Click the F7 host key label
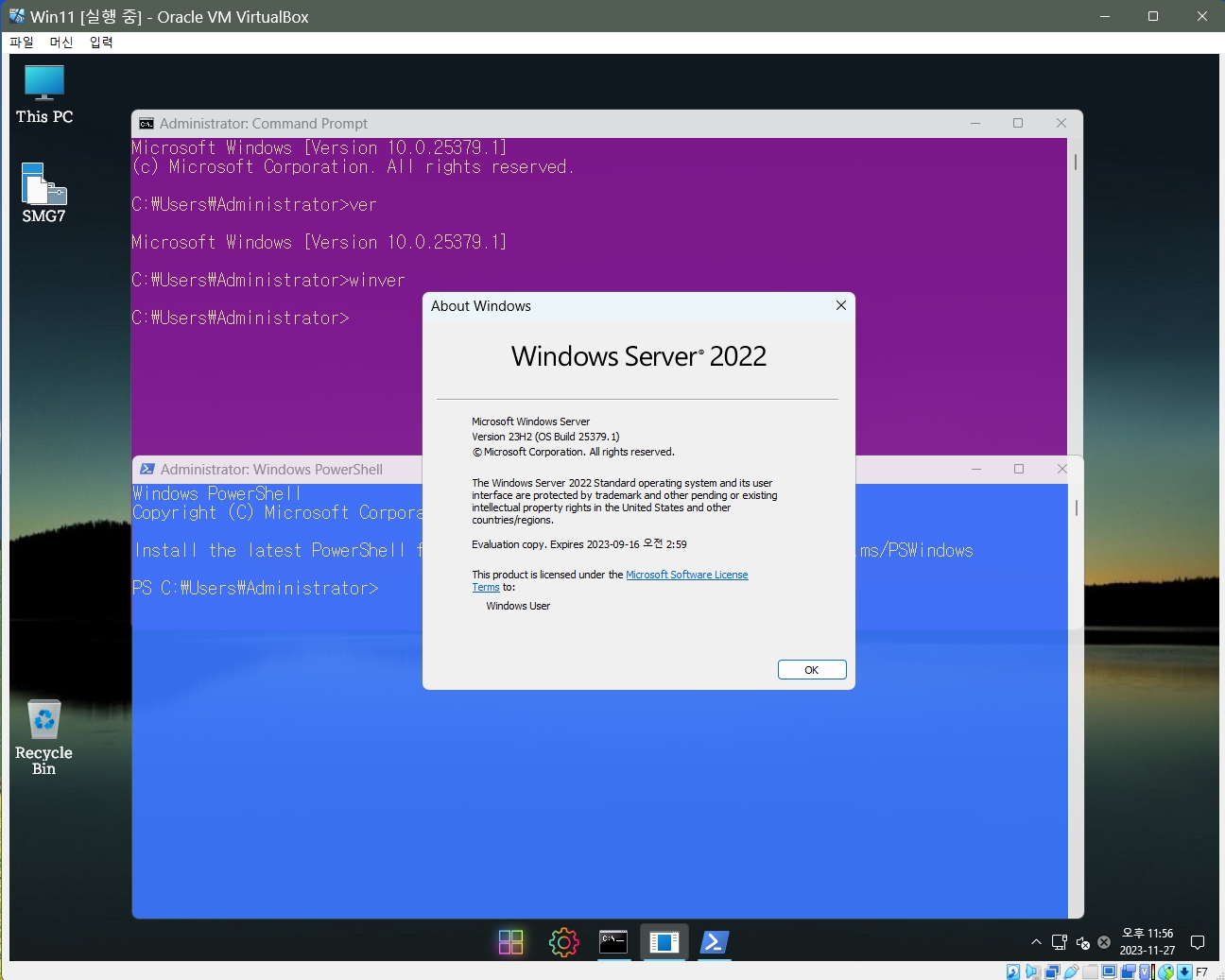Screen dimensions: 1225x980 click(x=1201, y=971)
